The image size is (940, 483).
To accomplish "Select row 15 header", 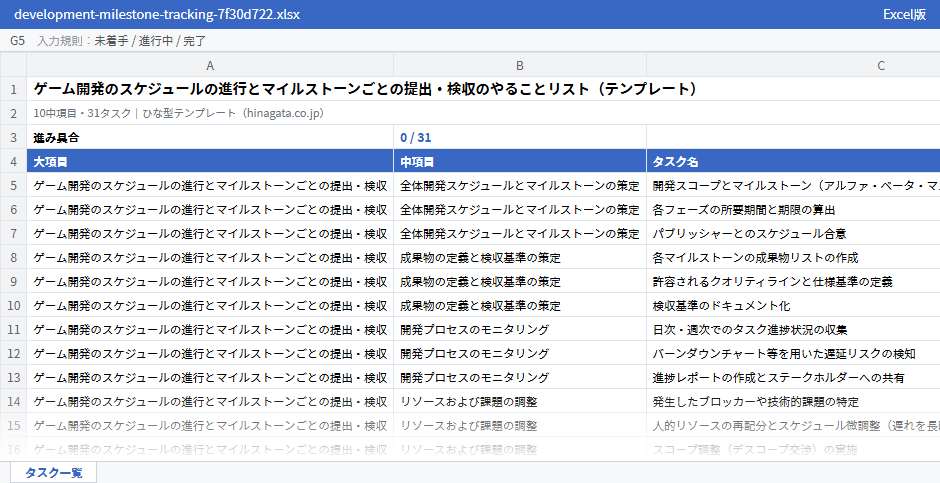I will coord(13,425).
